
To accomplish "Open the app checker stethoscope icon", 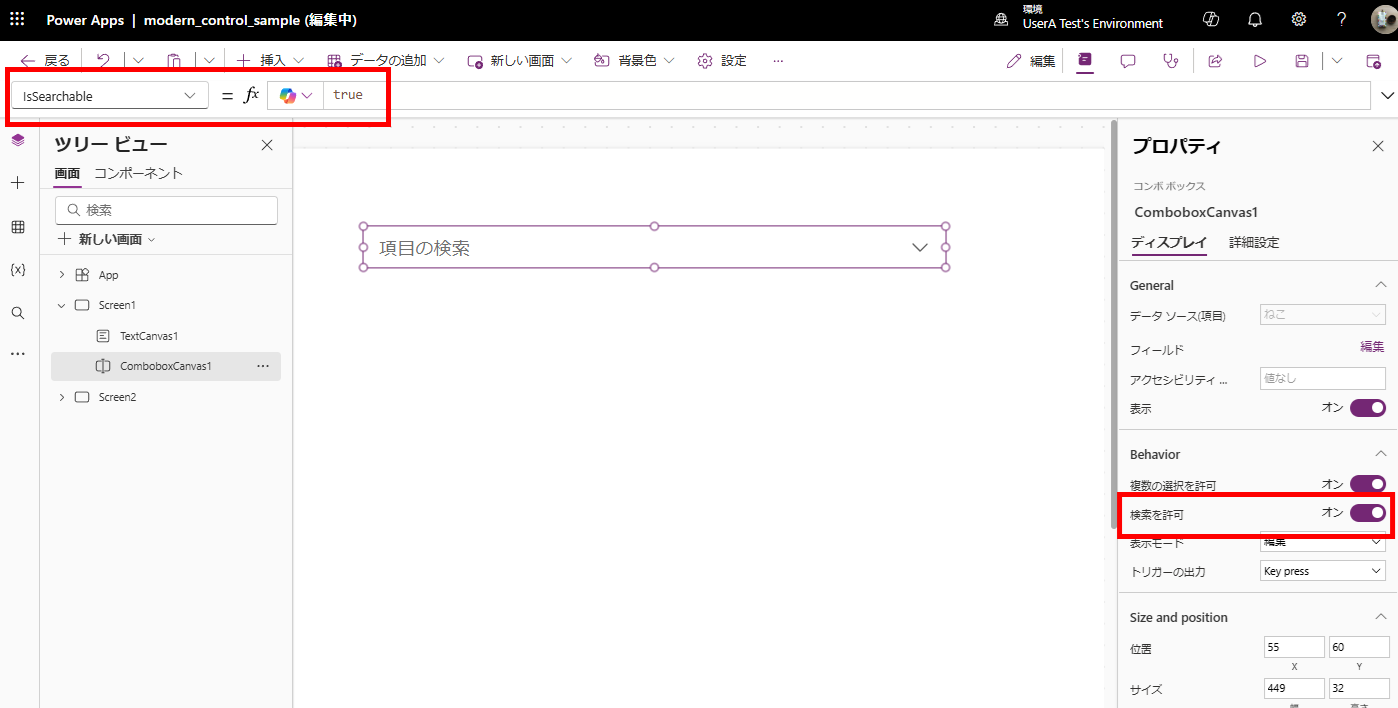I will 1171,61.
